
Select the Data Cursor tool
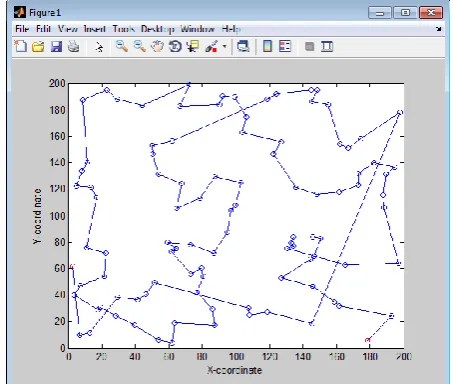click(193, 46)
